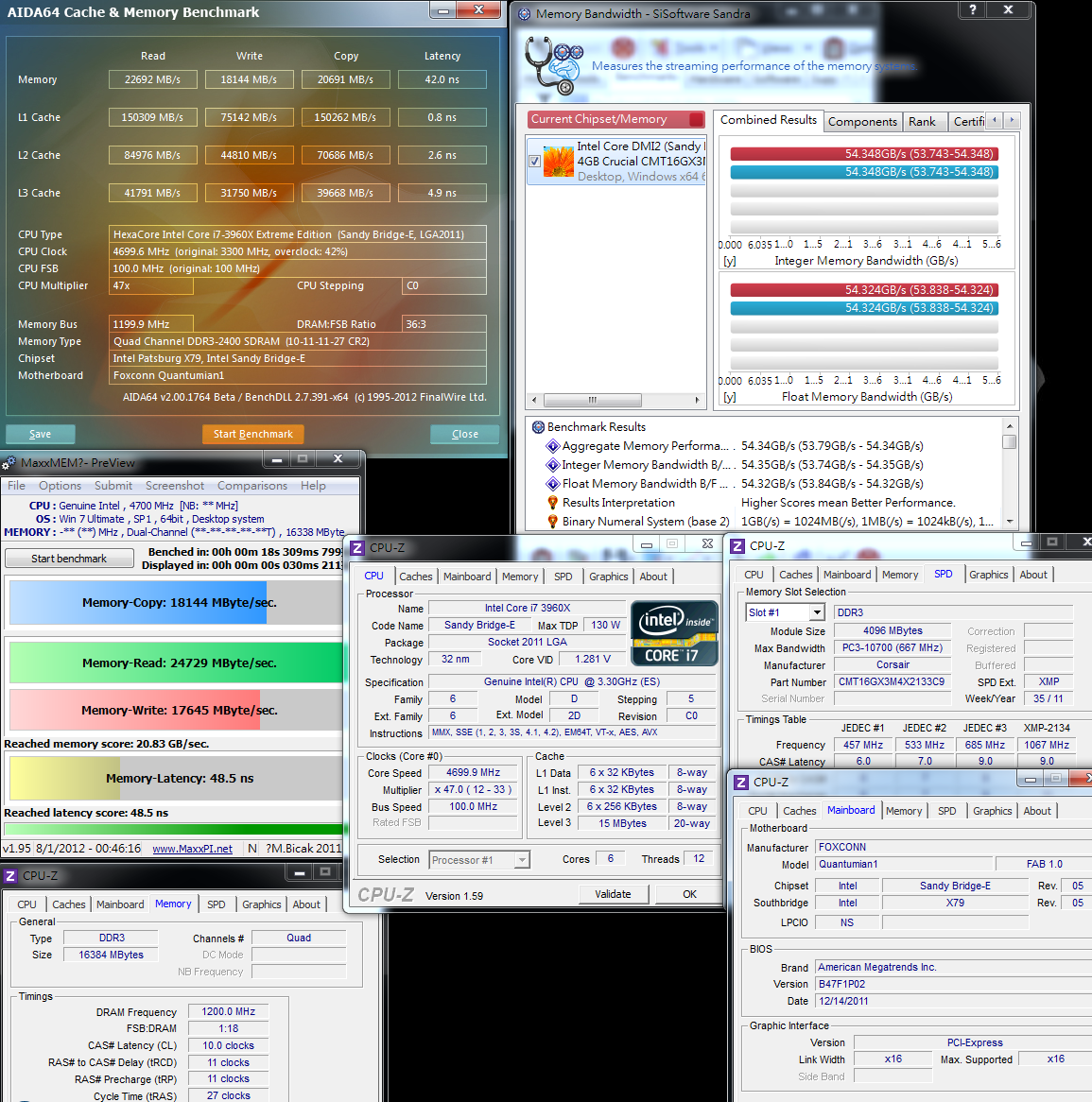Screen dimensions: 1092x1102
Task: Switch to Rank tab in Sandra
Action: (x=922, y=122)
